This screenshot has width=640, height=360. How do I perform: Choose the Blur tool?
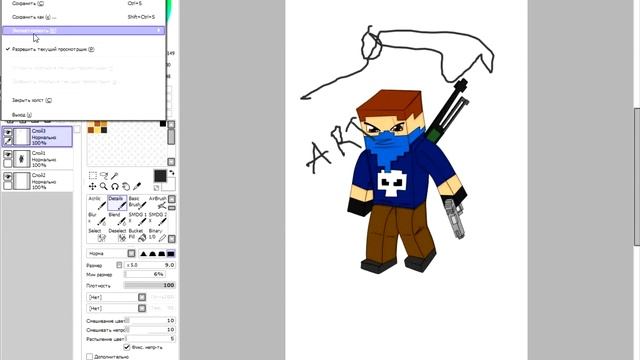(x=97, y=219)
